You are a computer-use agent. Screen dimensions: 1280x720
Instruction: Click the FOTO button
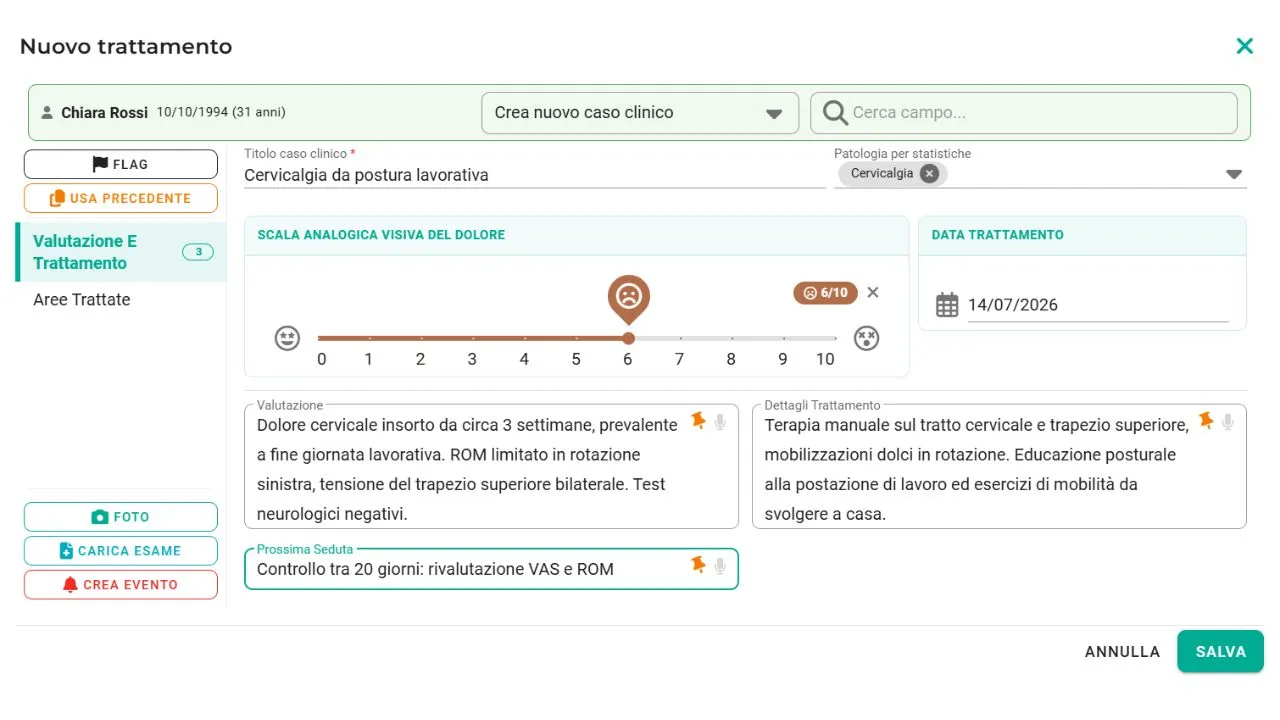121,517
